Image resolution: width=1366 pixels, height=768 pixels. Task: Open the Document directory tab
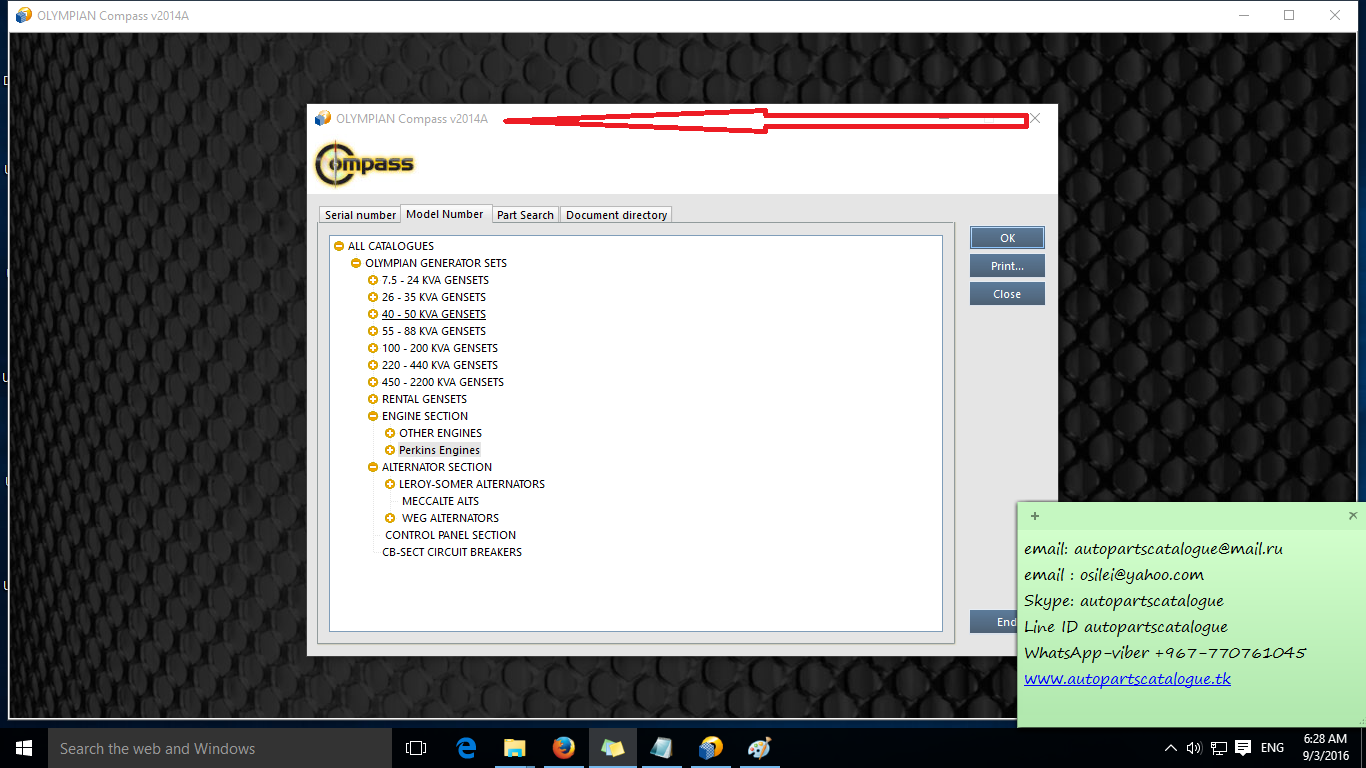[x=616, y=215]
